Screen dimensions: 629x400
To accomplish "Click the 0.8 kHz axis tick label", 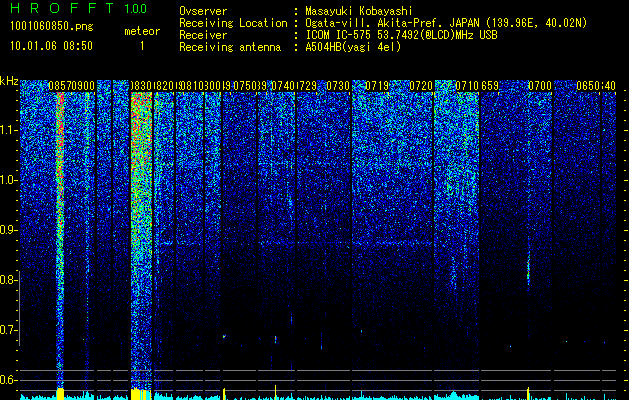I will 9,280.
